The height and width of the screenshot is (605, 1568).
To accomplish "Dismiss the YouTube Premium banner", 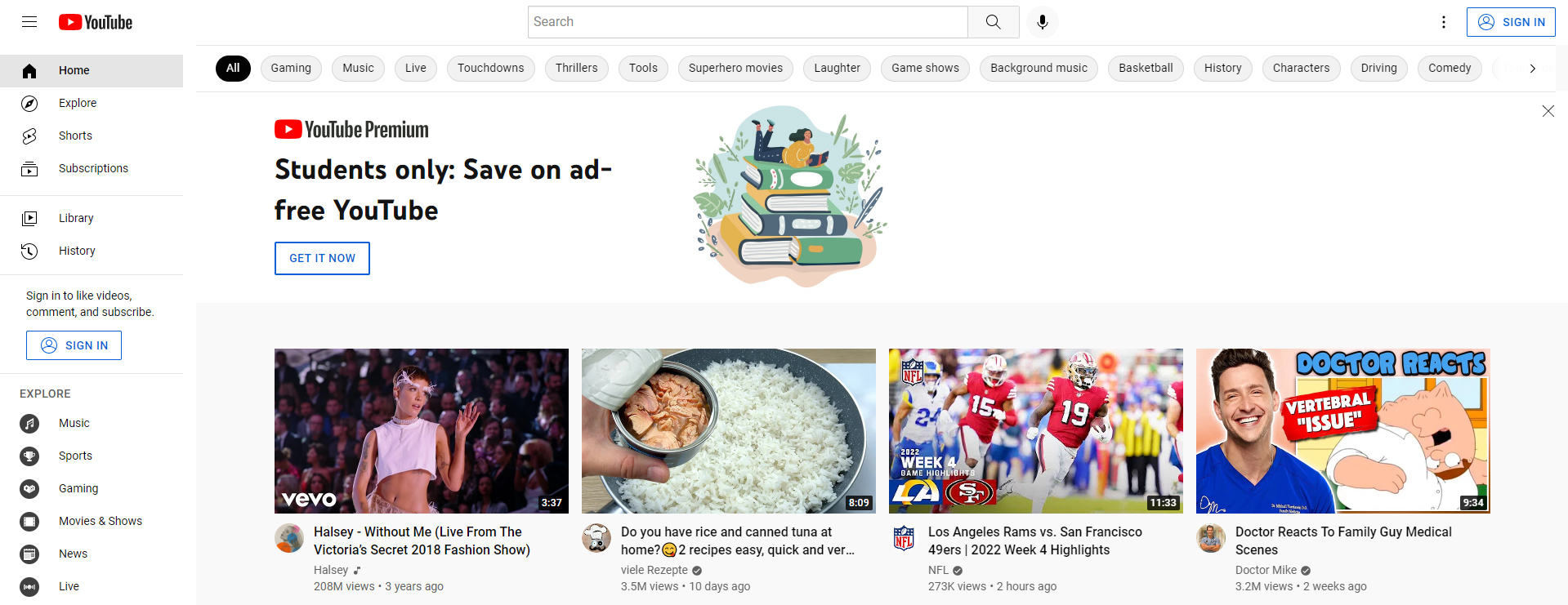I will [1548, 111].
